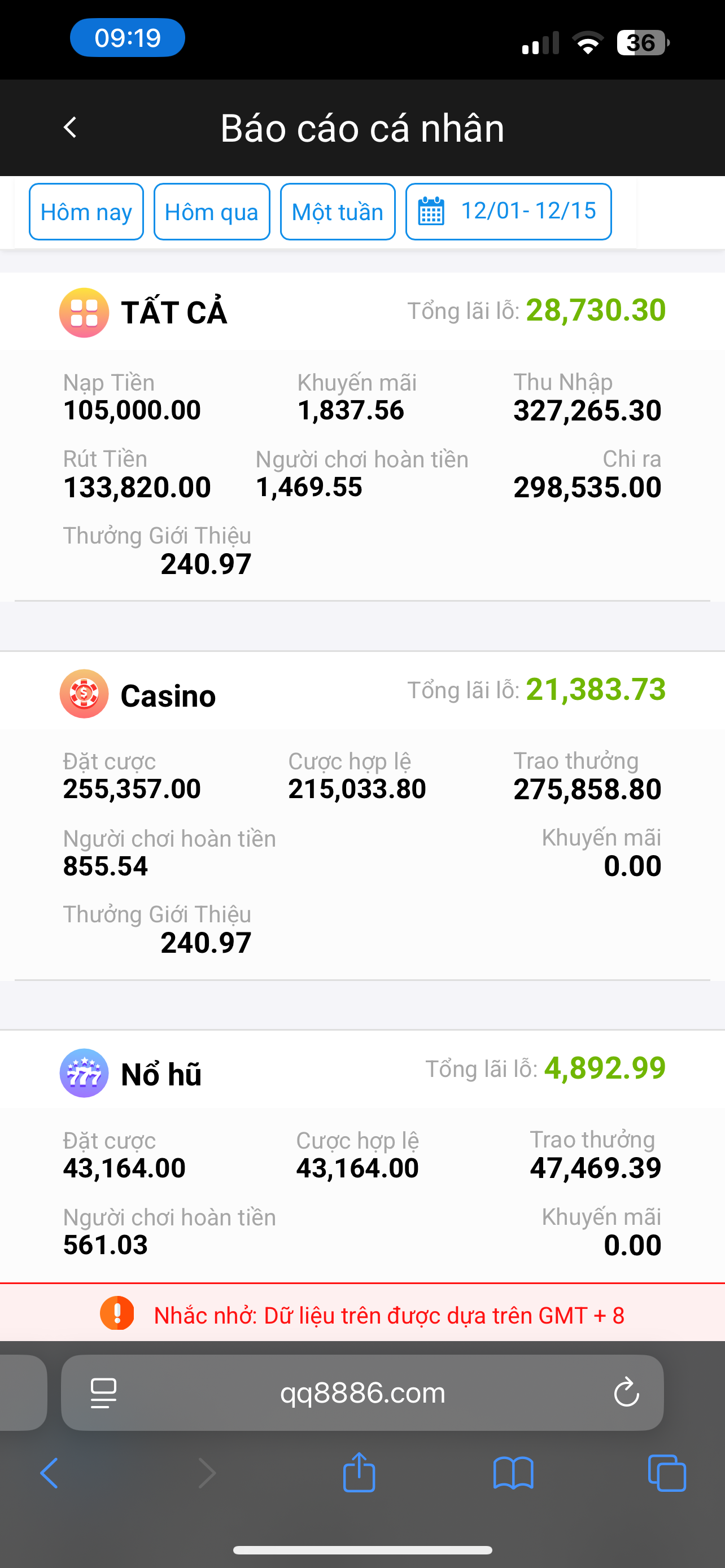Show the Safari open tabs overview

coord(667,1473)
